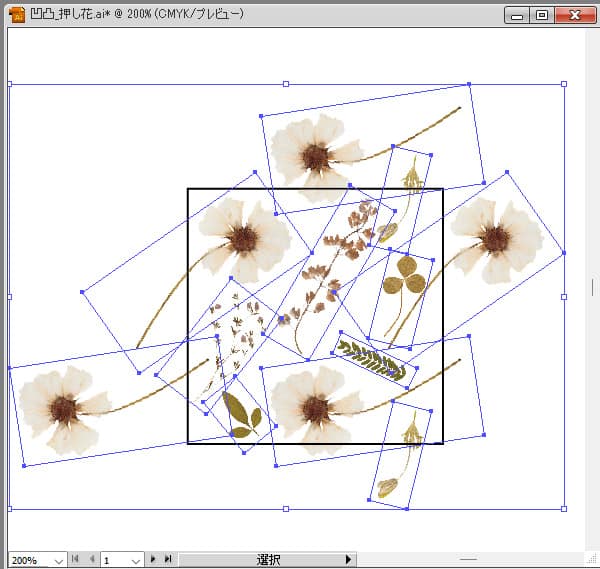Select the olive leaf sprig near the square's bottom

tap(243, 415)
